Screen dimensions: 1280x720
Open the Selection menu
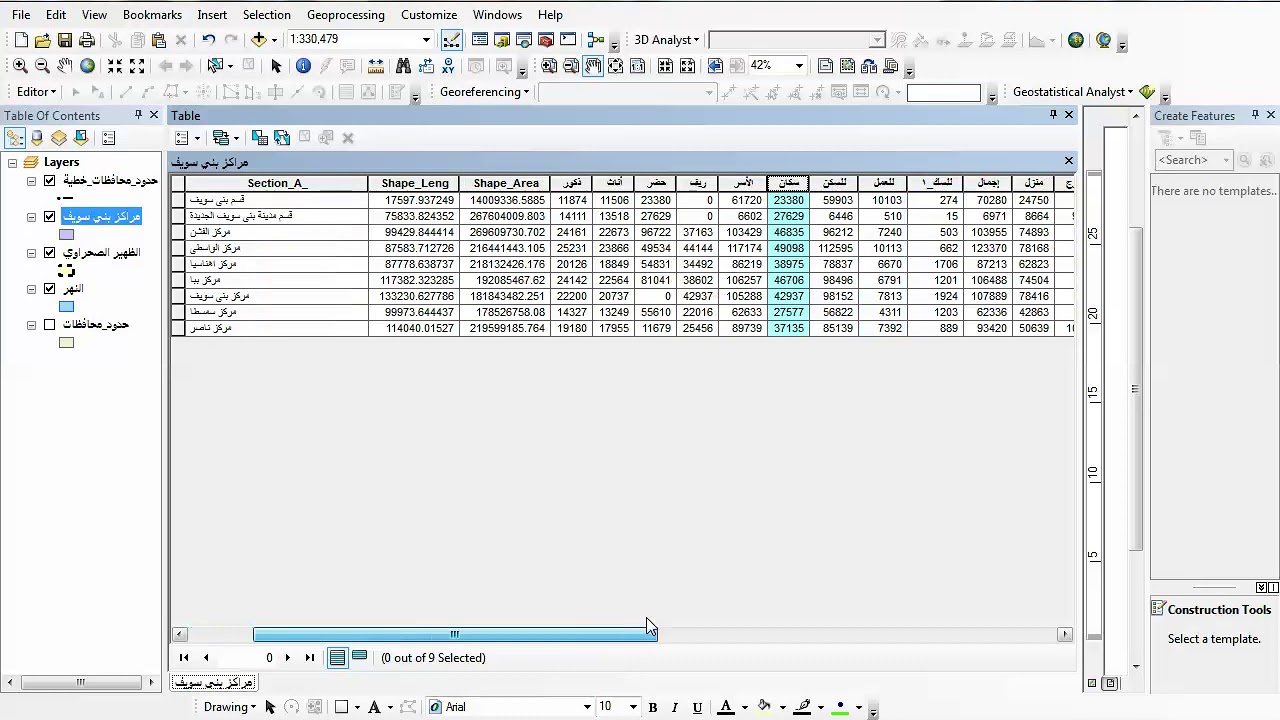tap(267, 15)
